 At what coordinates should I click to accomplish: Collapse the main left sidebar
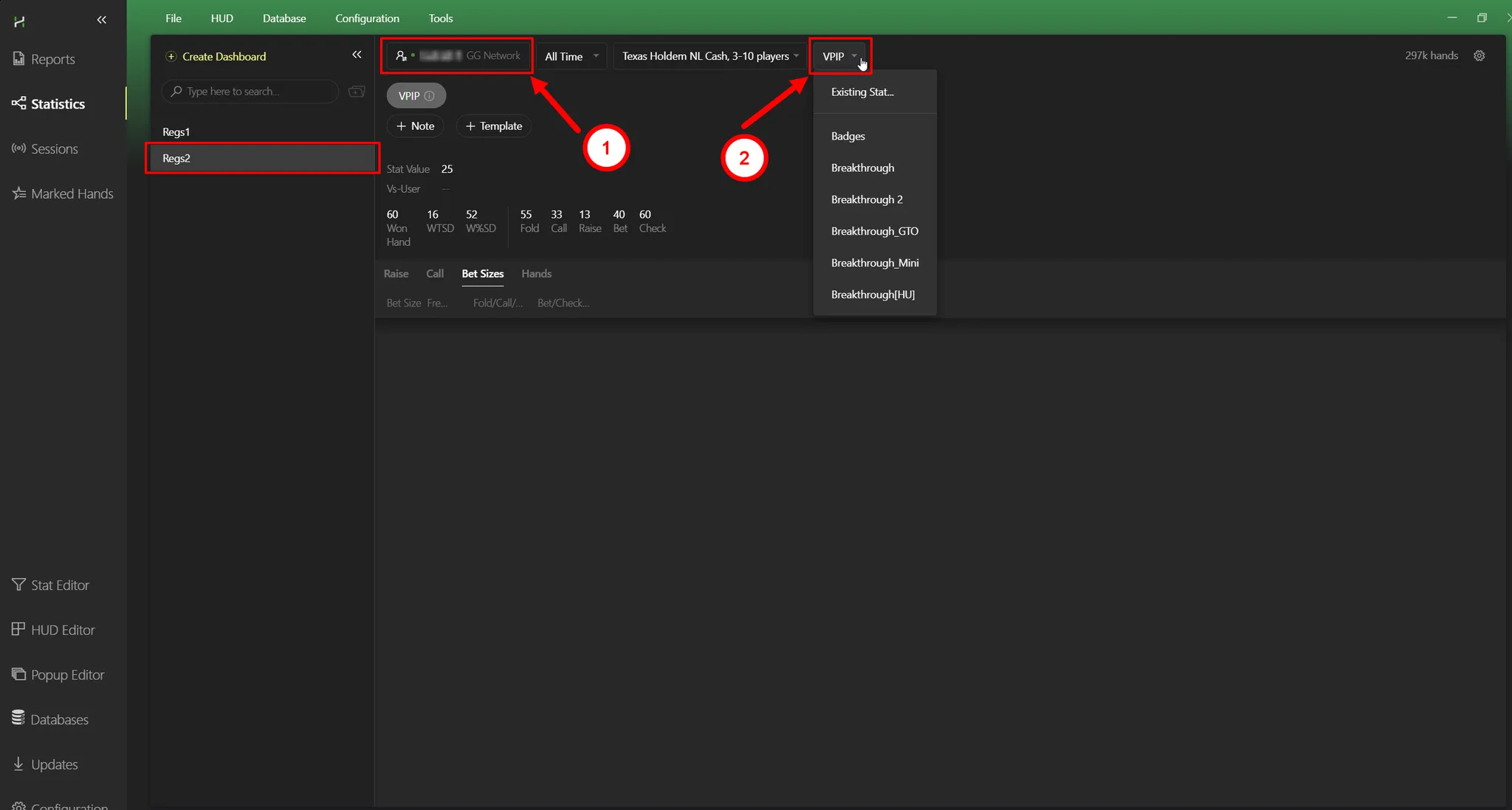point(102,20)
